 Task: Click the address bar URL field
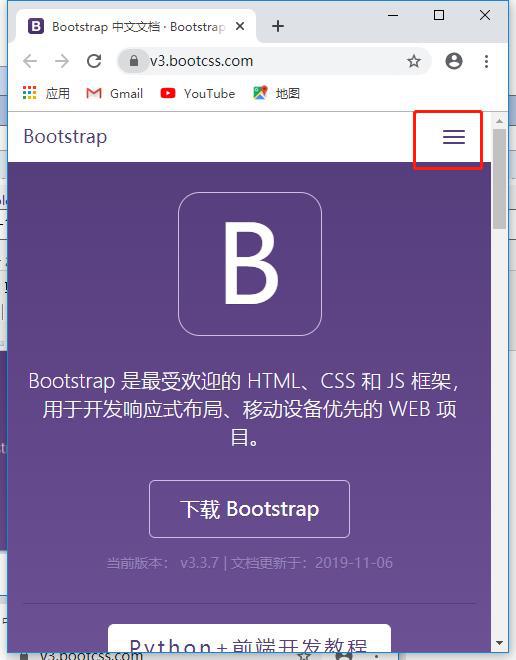[x=274, y=61]
